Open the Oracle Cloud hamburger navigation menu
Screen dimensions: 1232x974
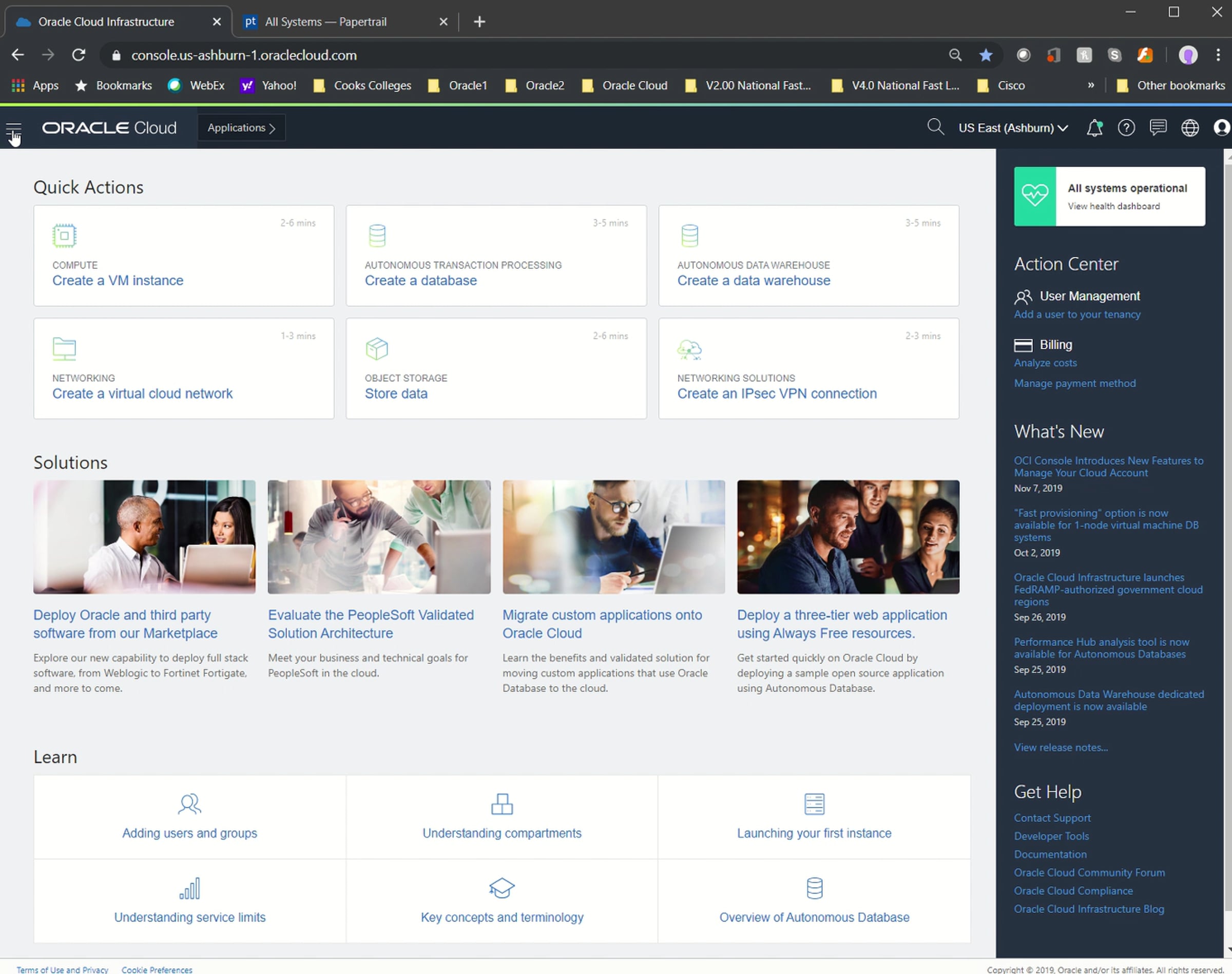pos(14,128)
